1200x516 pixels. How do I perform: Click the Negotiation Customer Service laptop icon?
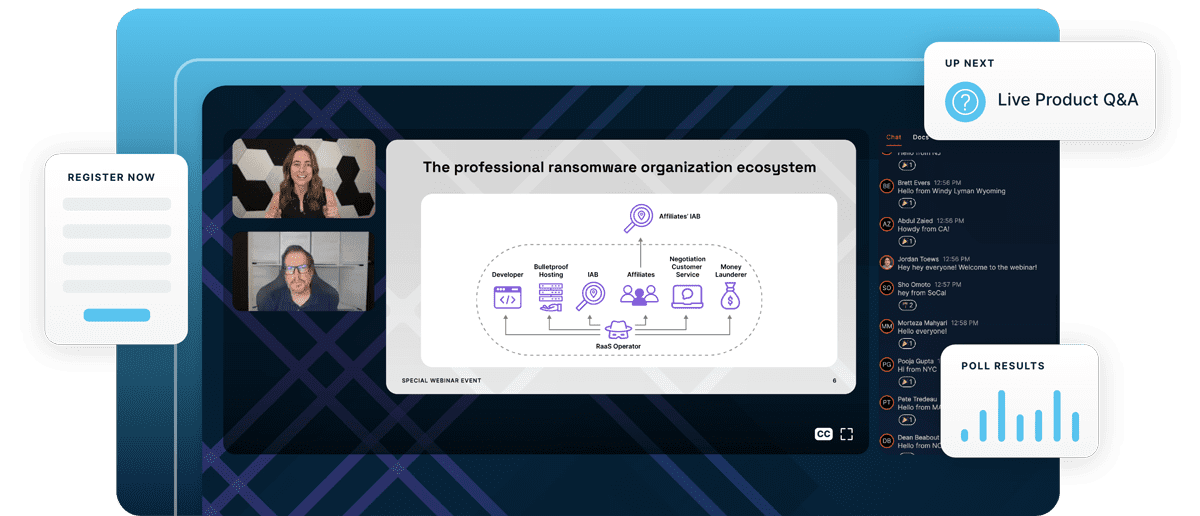pos(687,296)
